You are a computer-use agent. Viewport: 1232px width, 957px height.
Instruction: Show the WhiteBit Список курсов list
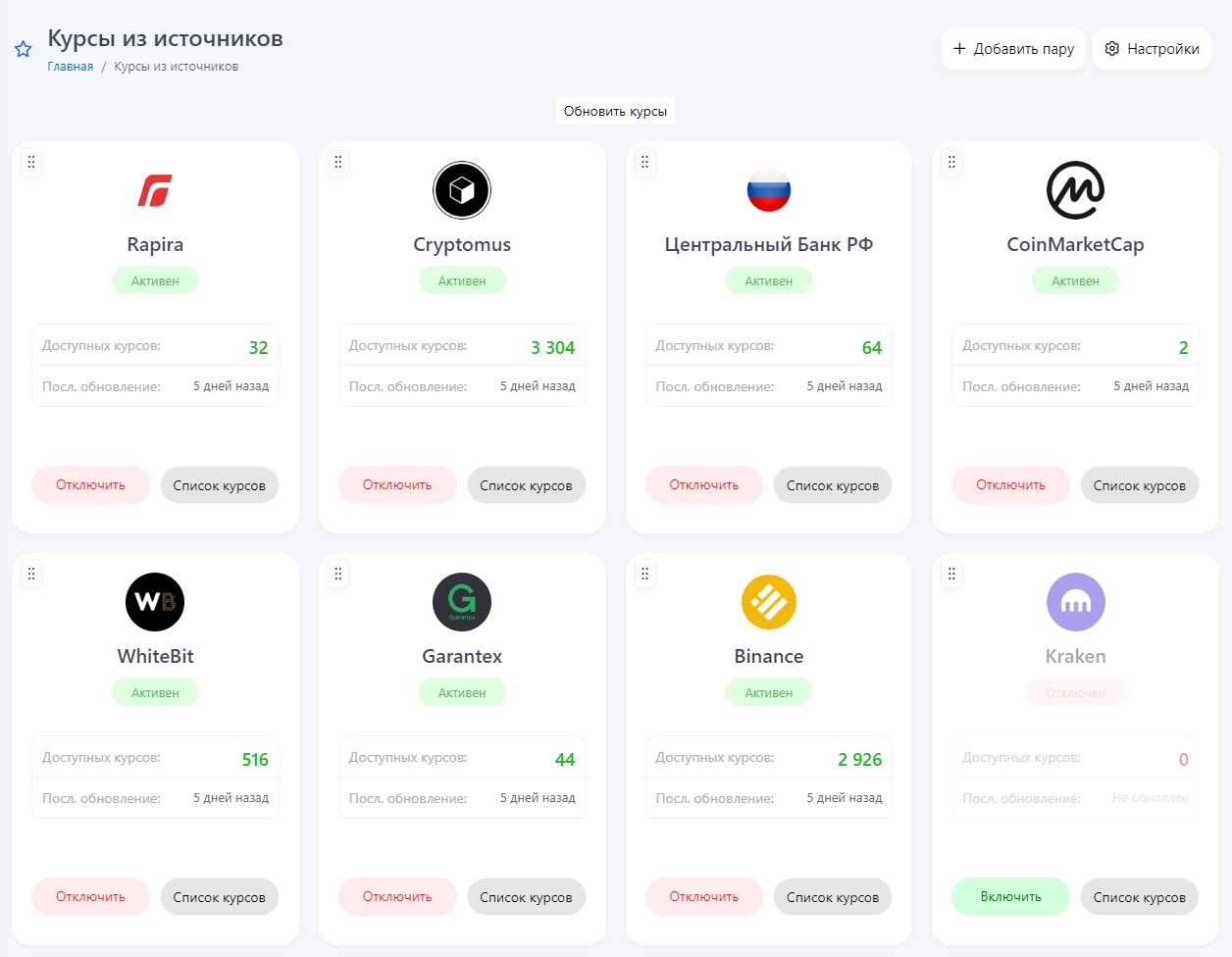tap(219, 897)
